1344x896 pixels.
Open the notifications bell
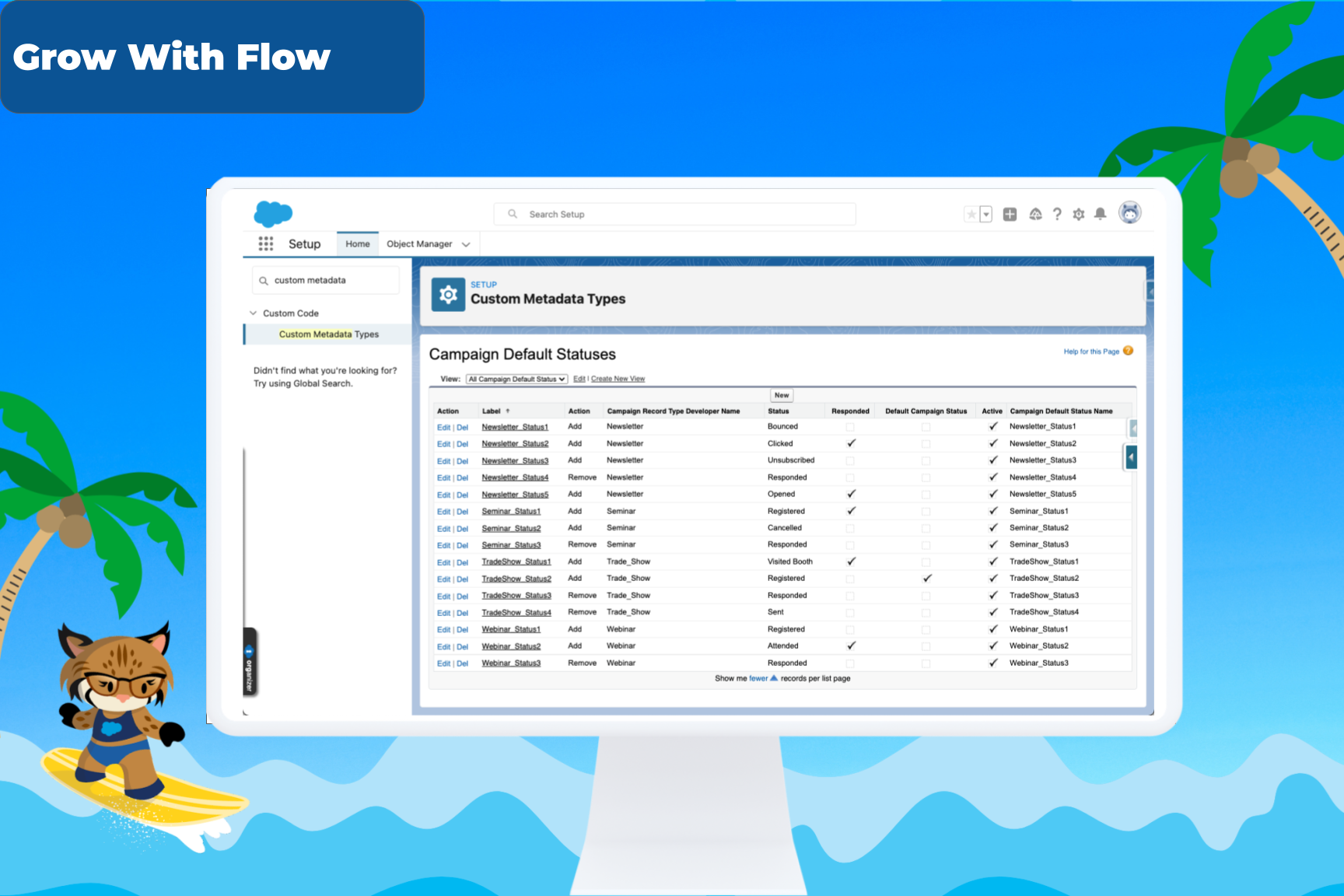point(1100,214)
